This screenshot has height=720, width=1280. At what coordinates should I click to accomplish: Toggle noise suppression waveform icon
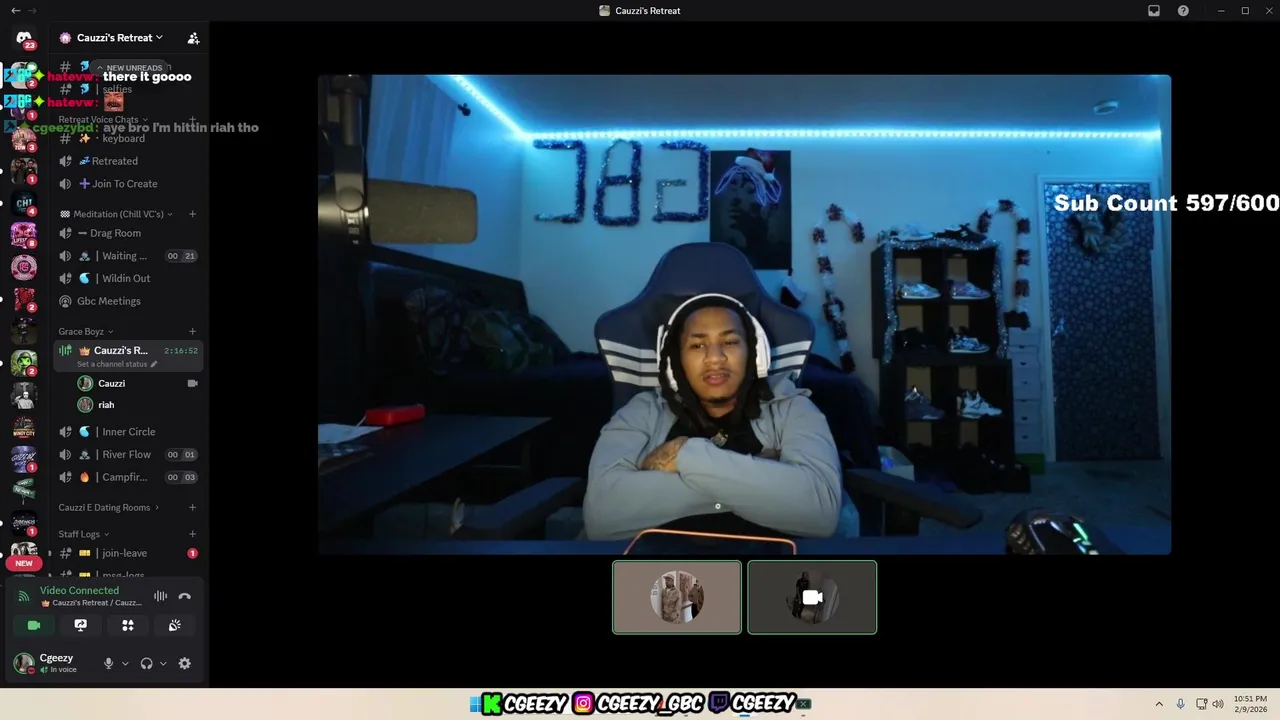tap(160, 596)
